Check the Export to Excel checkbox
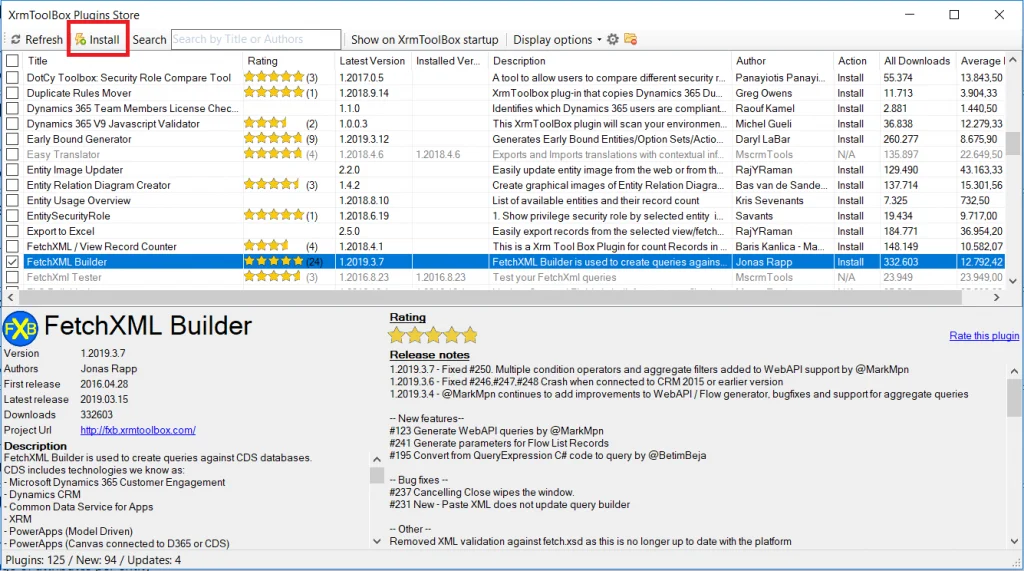Screen dimensions: 1024x571 (12, 231)
